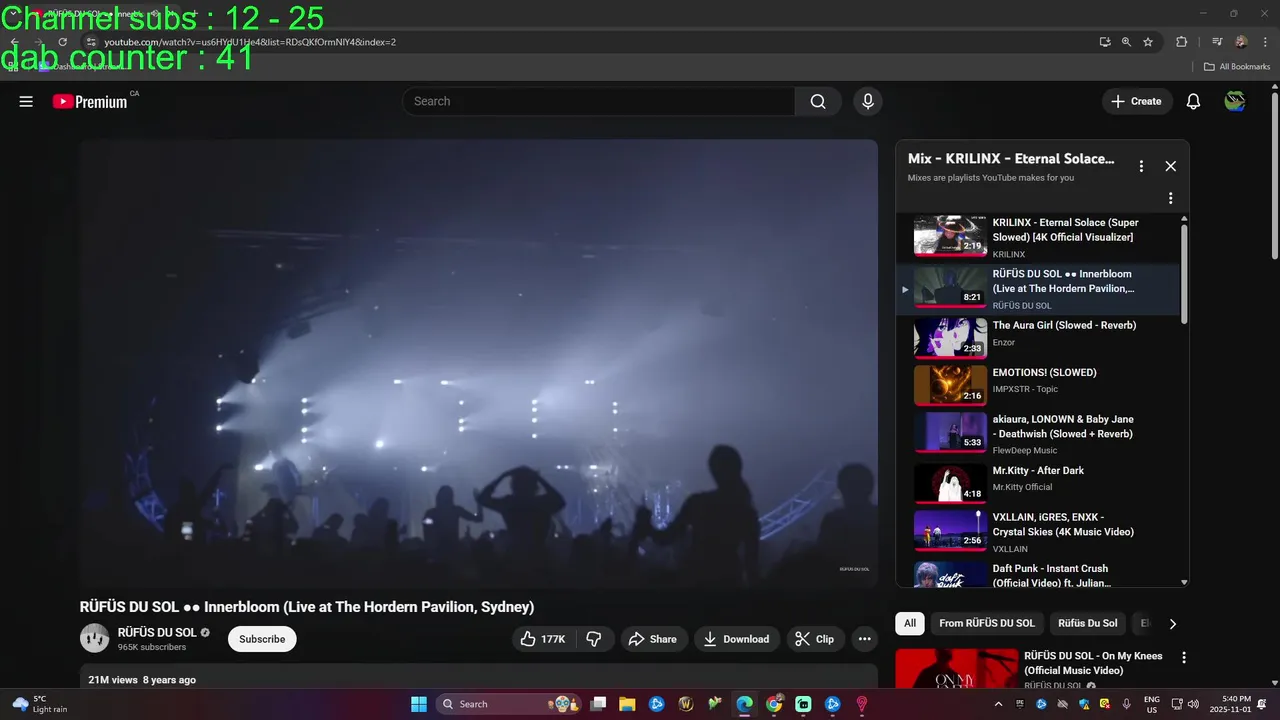This screenshot has width=1280, height=720.
Task: Bookmark this page with star icon
Action: [x=1148, y=42]
